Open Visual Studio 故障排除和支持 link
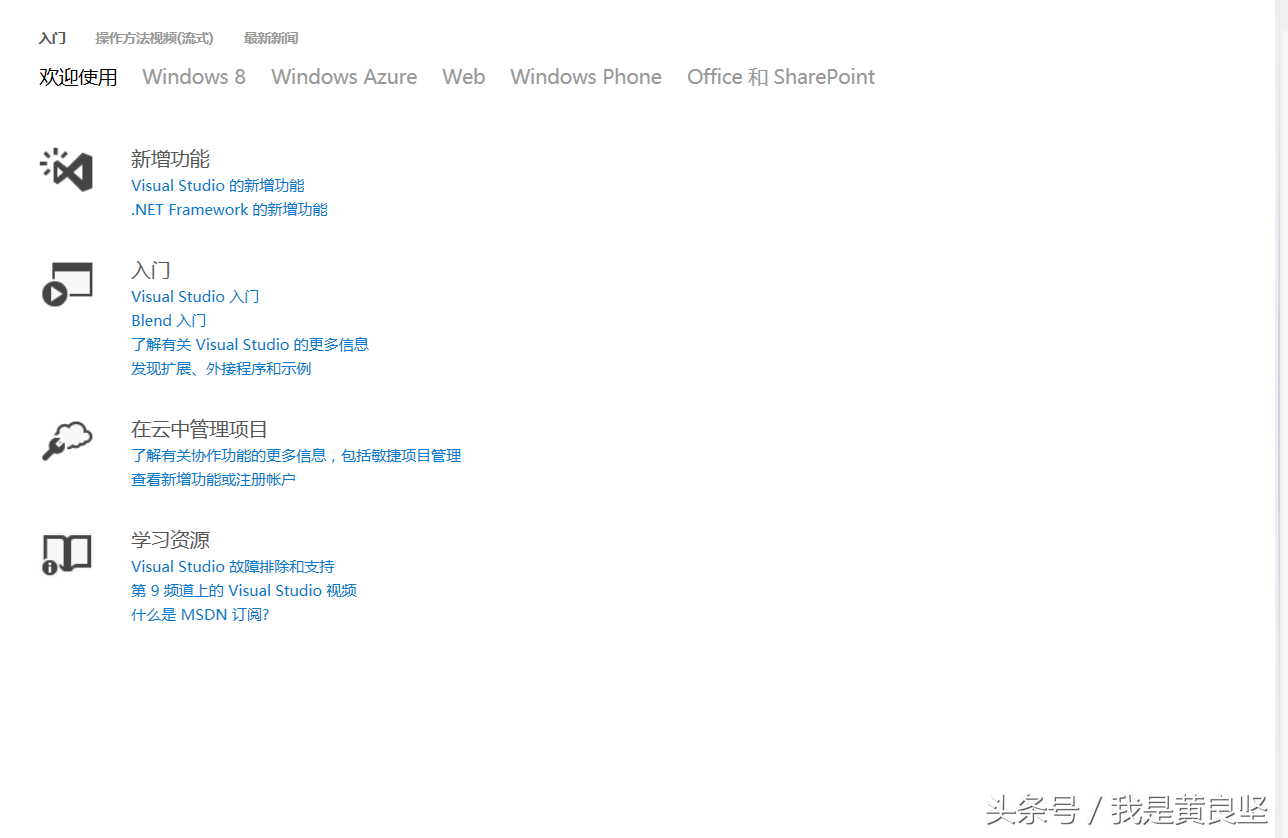The image size is (1288, 838). [233, 566]
